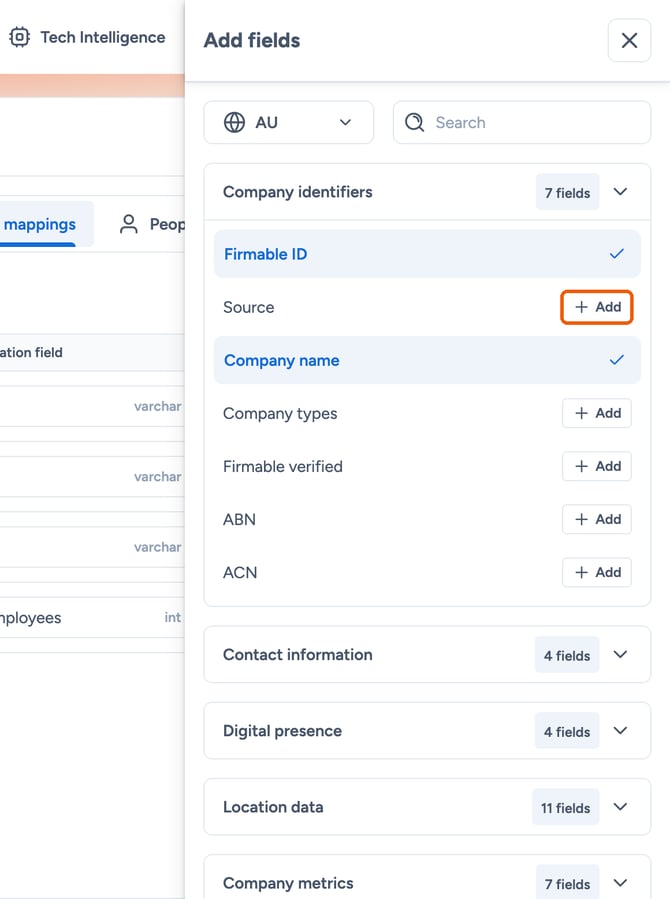670x899 pixels.
Task: Click the 11 fields badge for Location data
Action: click(x=566, y=808)
